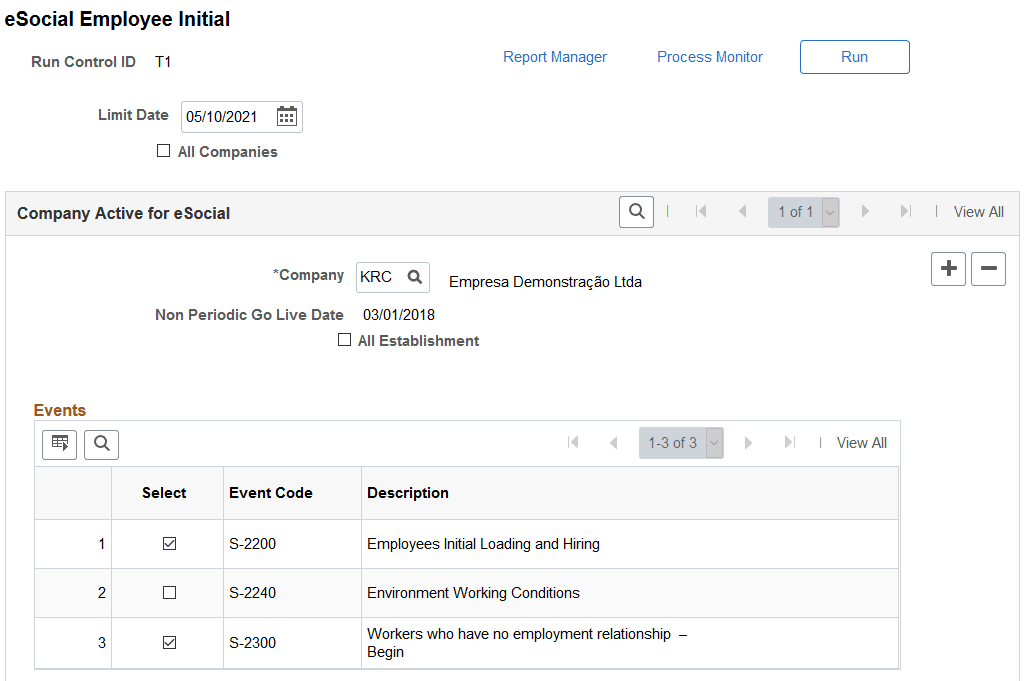Open the Report Manager link

pyautogui.click(x=555, y=57)
